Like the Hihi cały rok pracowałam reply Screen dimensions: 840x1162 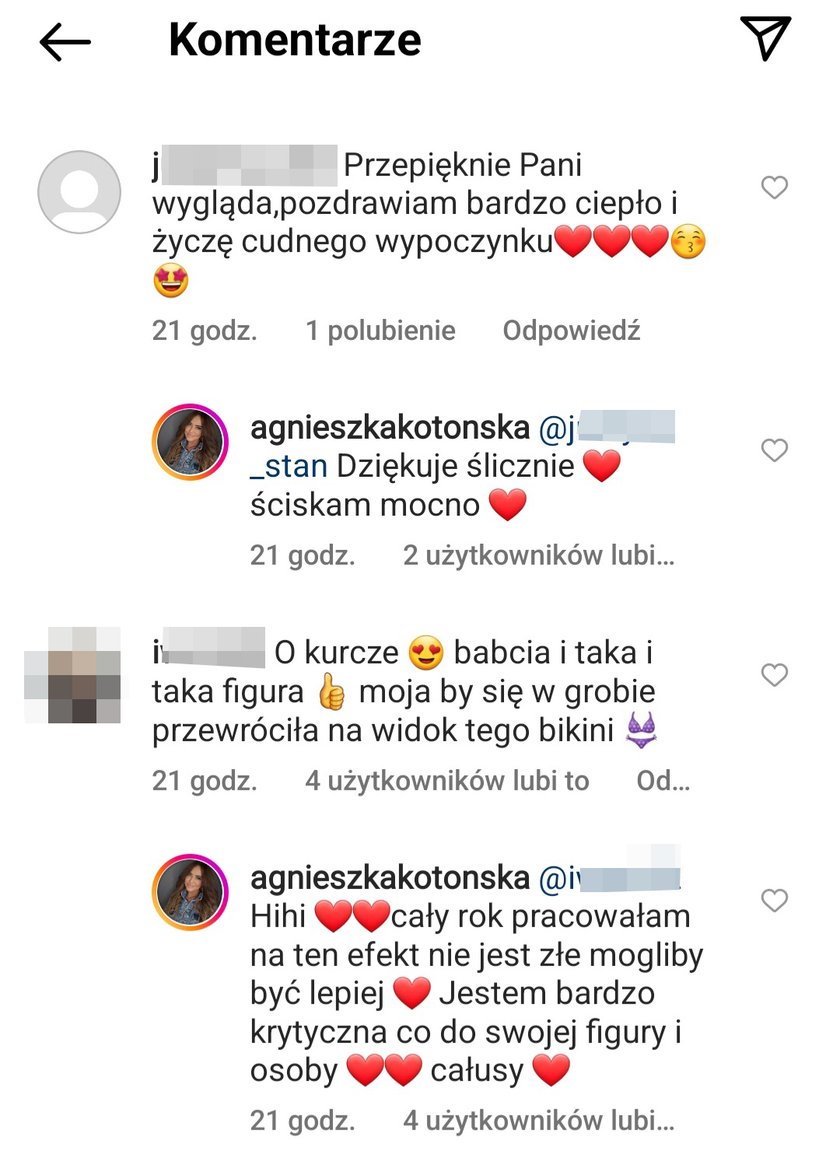(x=774, y=900)
